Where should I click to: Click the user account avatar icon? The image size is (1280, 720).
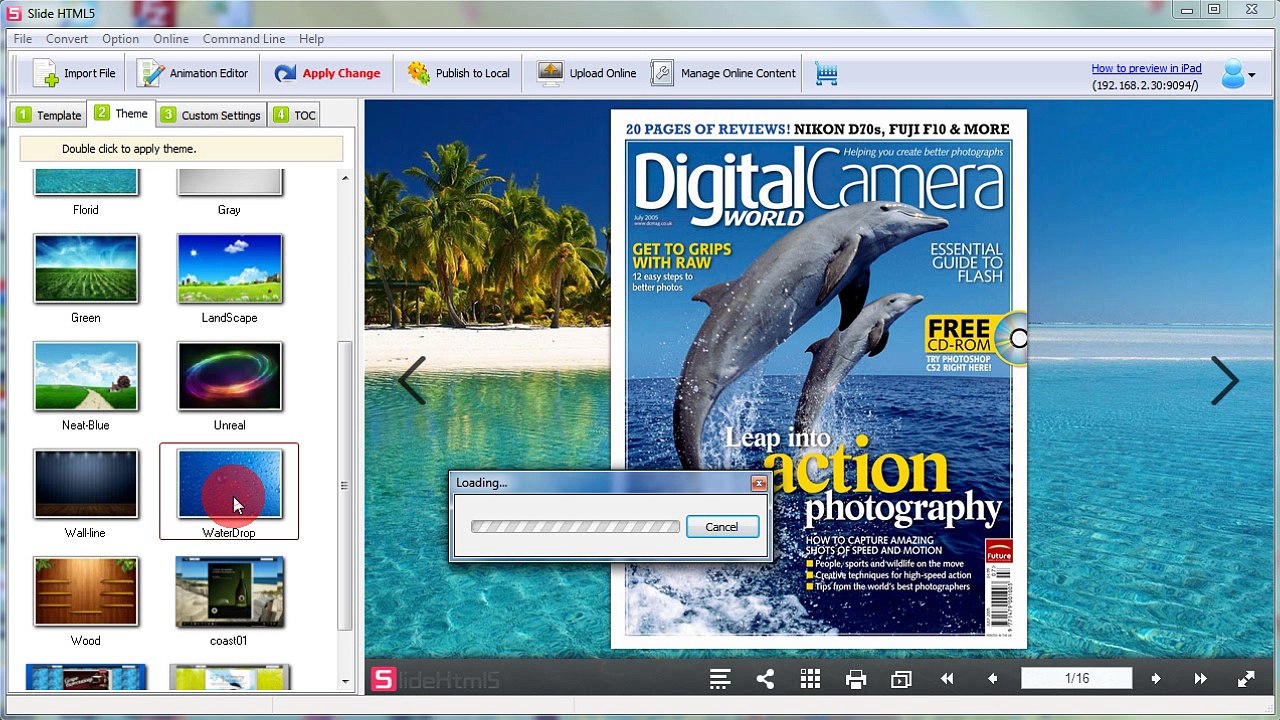pos(1233,74)
